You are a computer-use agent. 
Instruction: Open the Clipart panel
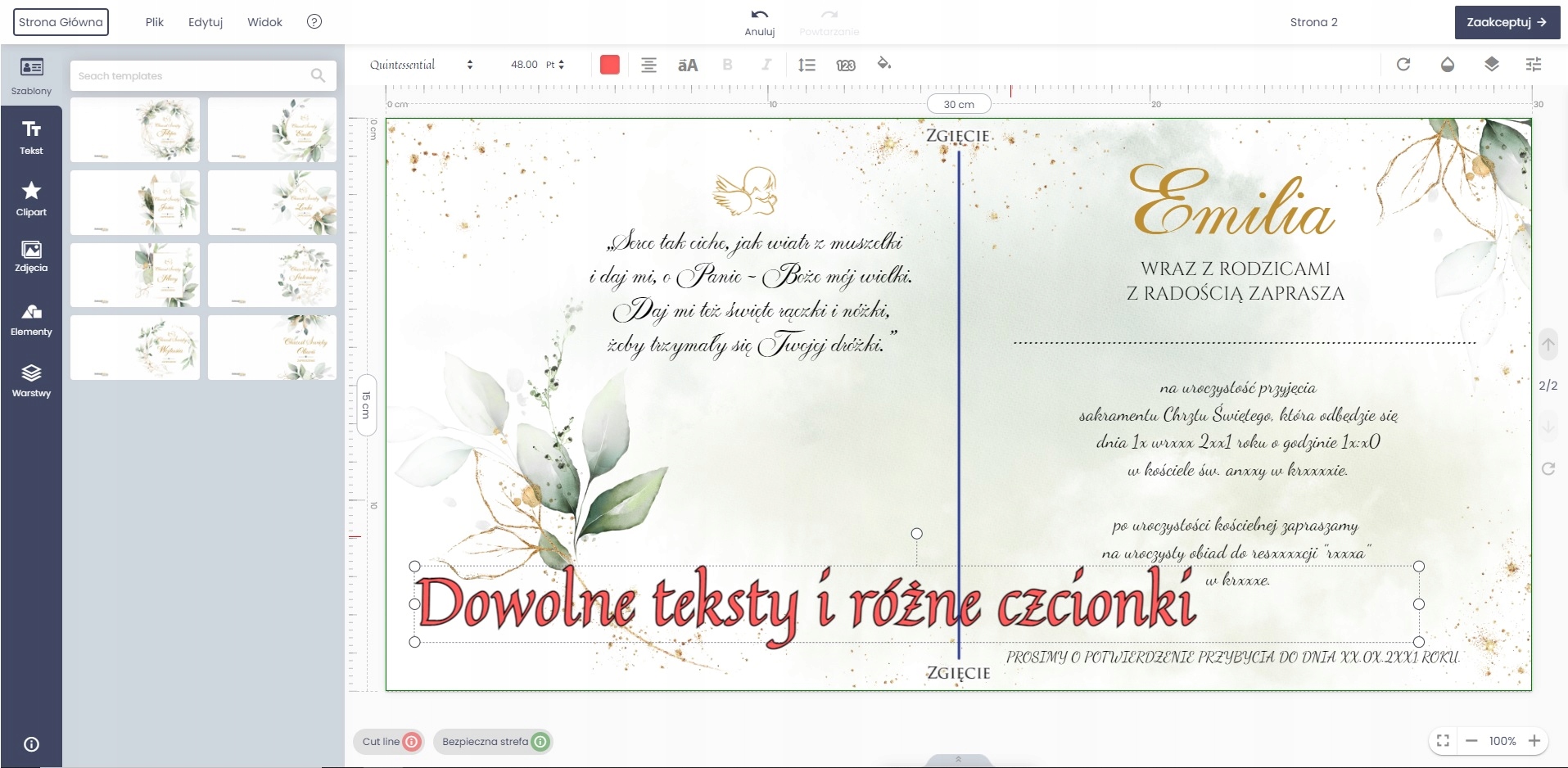pyautogui.click(x=31, y=199)
